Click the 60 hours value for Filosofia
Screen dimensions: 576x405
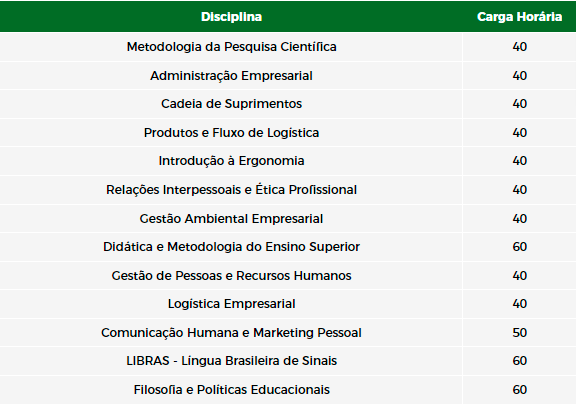[519, 390]
